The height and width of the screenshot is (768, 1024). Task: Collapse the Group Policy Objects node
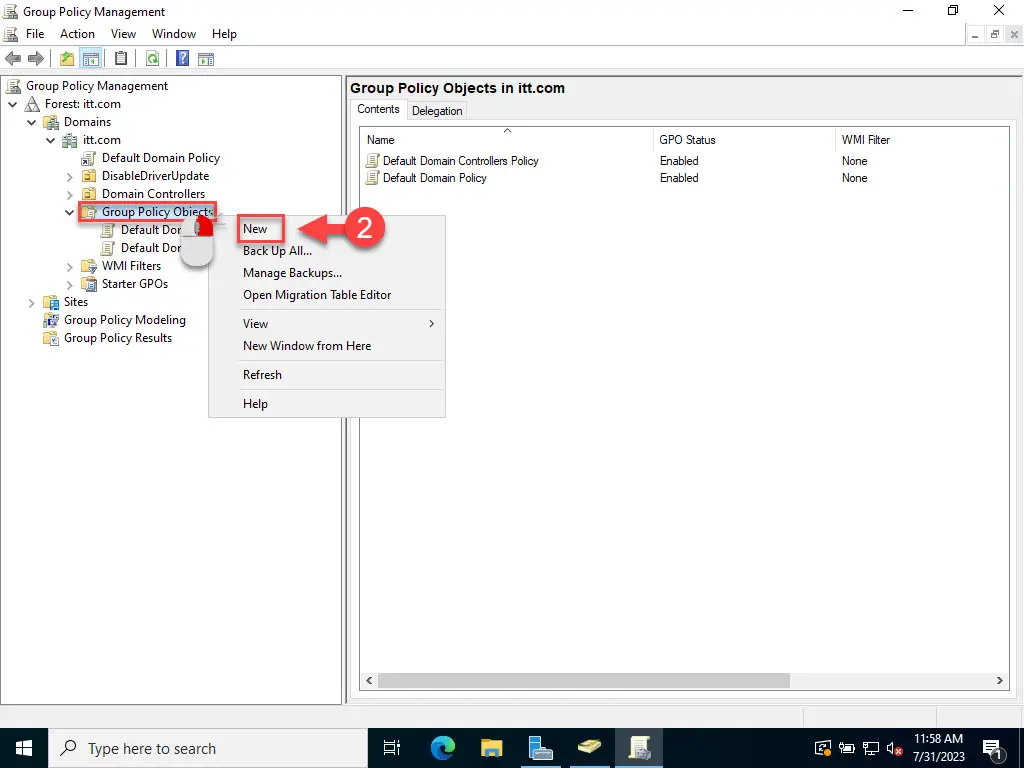pos(69,212)
